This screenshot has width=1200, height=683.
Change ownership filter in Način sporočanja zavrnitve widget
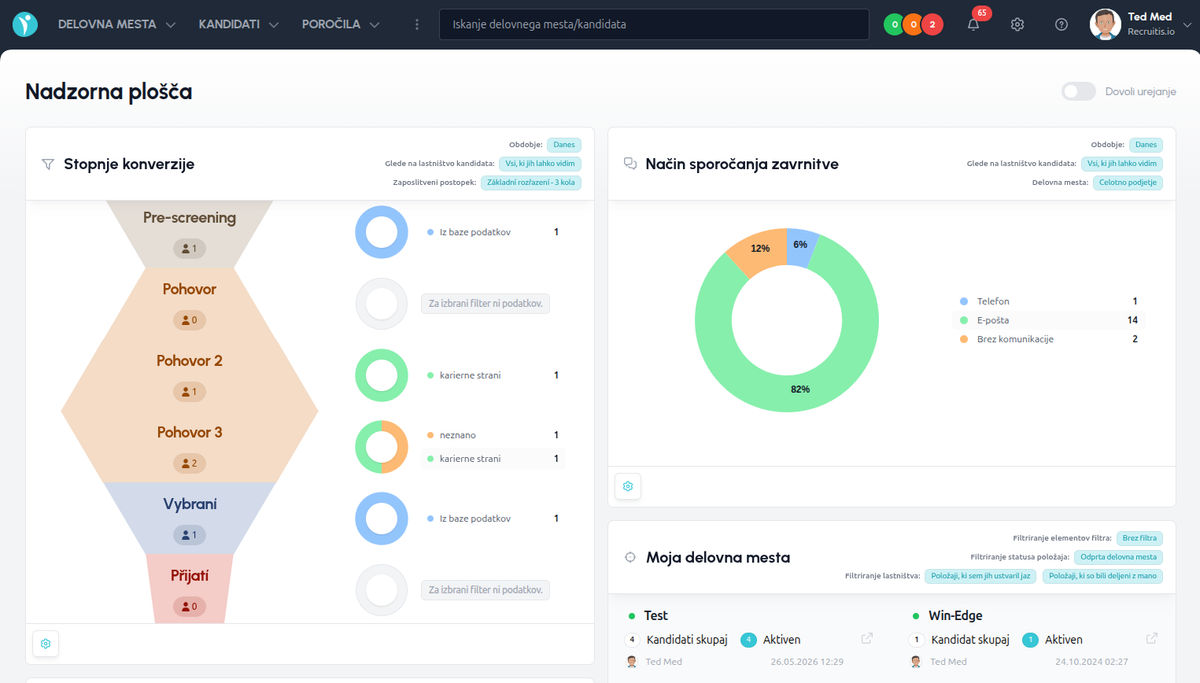pyautogui.click(x=1122, y=164)
